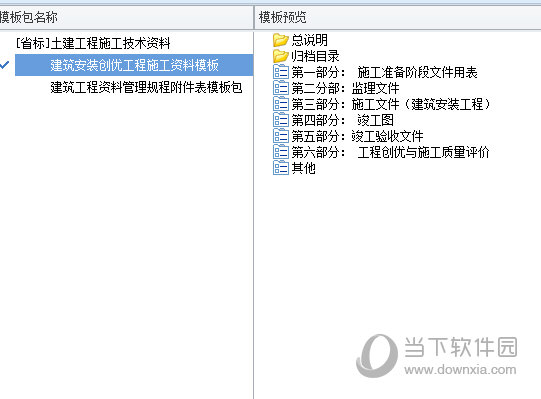541x399 pixels.
Task: Select 第六部分: 工程创优与施工质量评价
Action: pos(391,152)
